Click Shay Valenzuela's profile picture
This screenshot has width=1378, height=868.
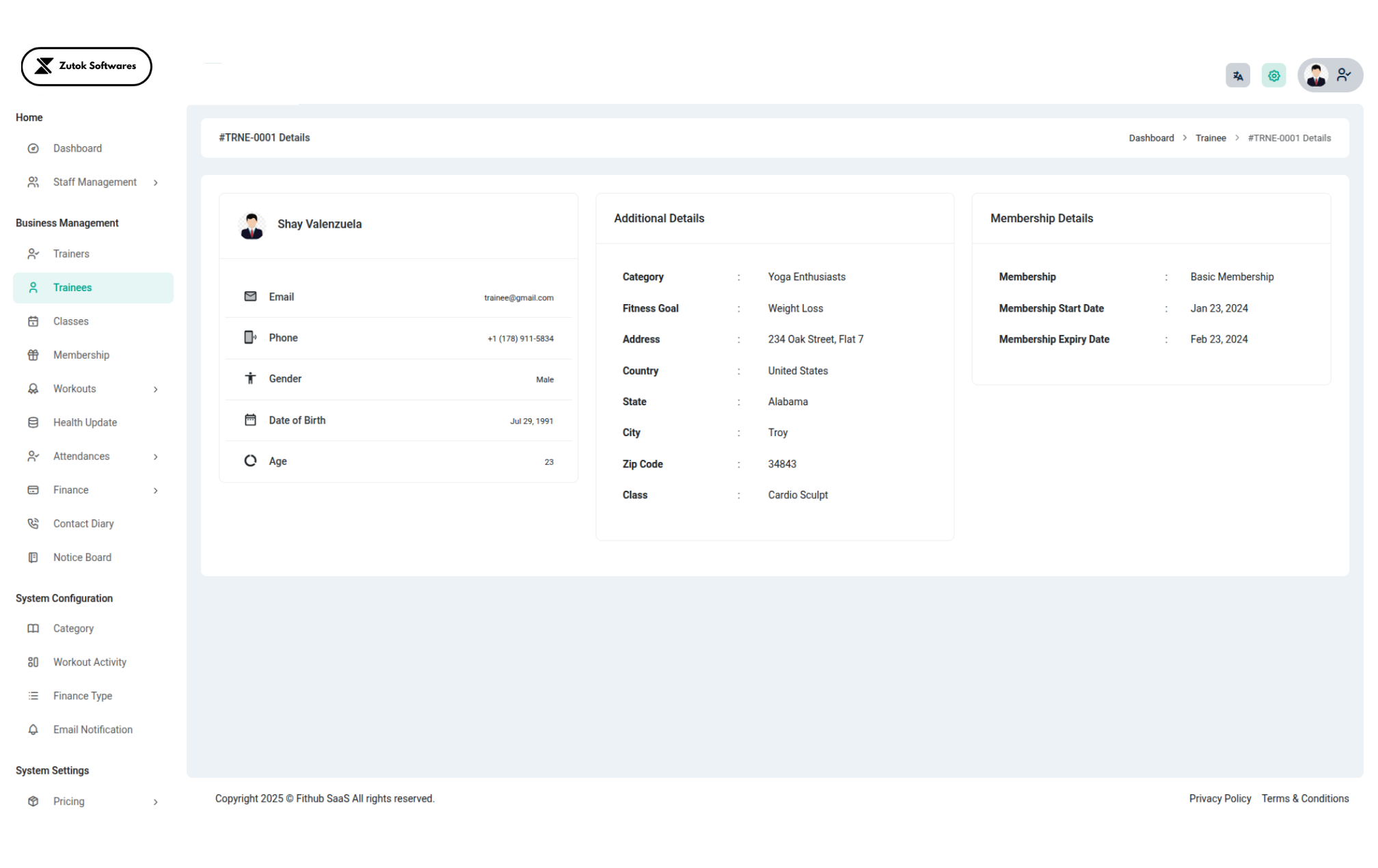tap(252, 225)
